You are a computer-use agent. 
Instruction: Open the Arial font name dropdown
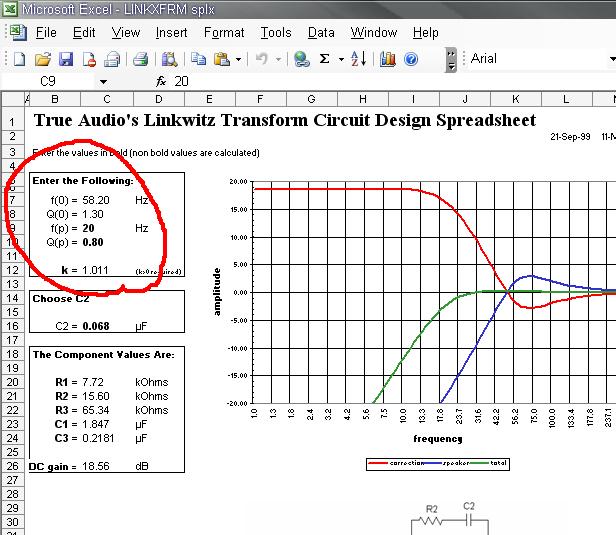point(612,59)
